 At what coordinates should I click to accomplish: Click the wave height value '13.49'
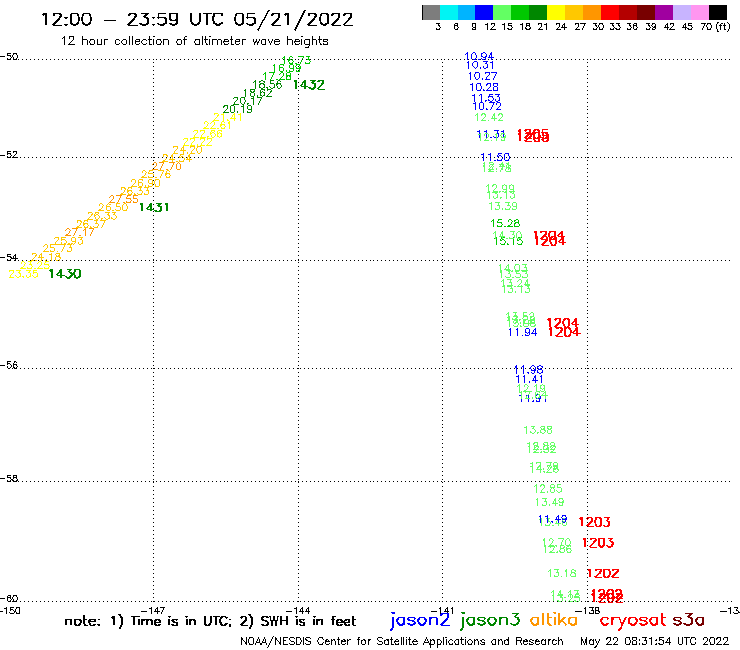[549, 502]
